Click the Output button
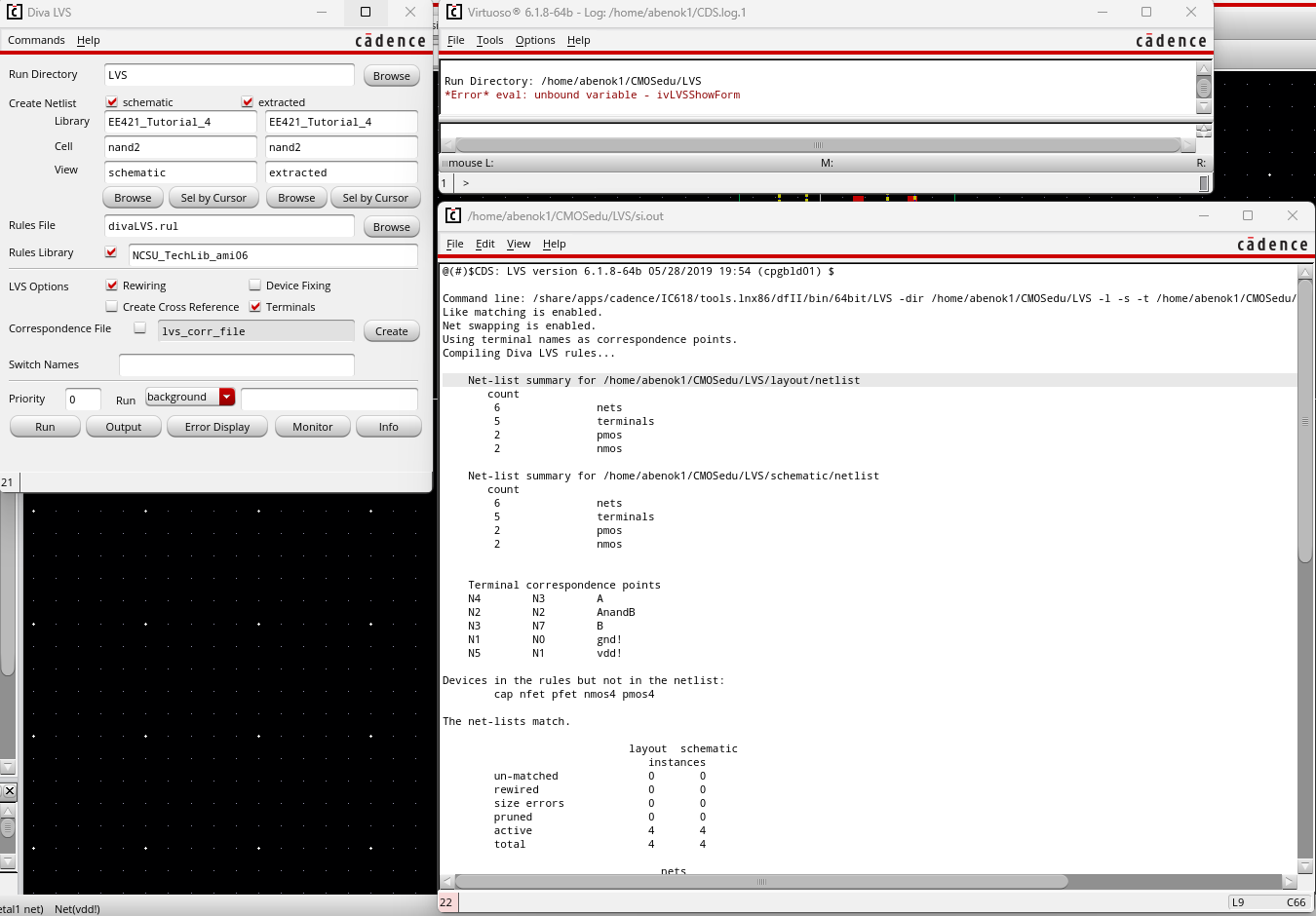Viewport: 1316px width, 916px height. tap(124, 427)
